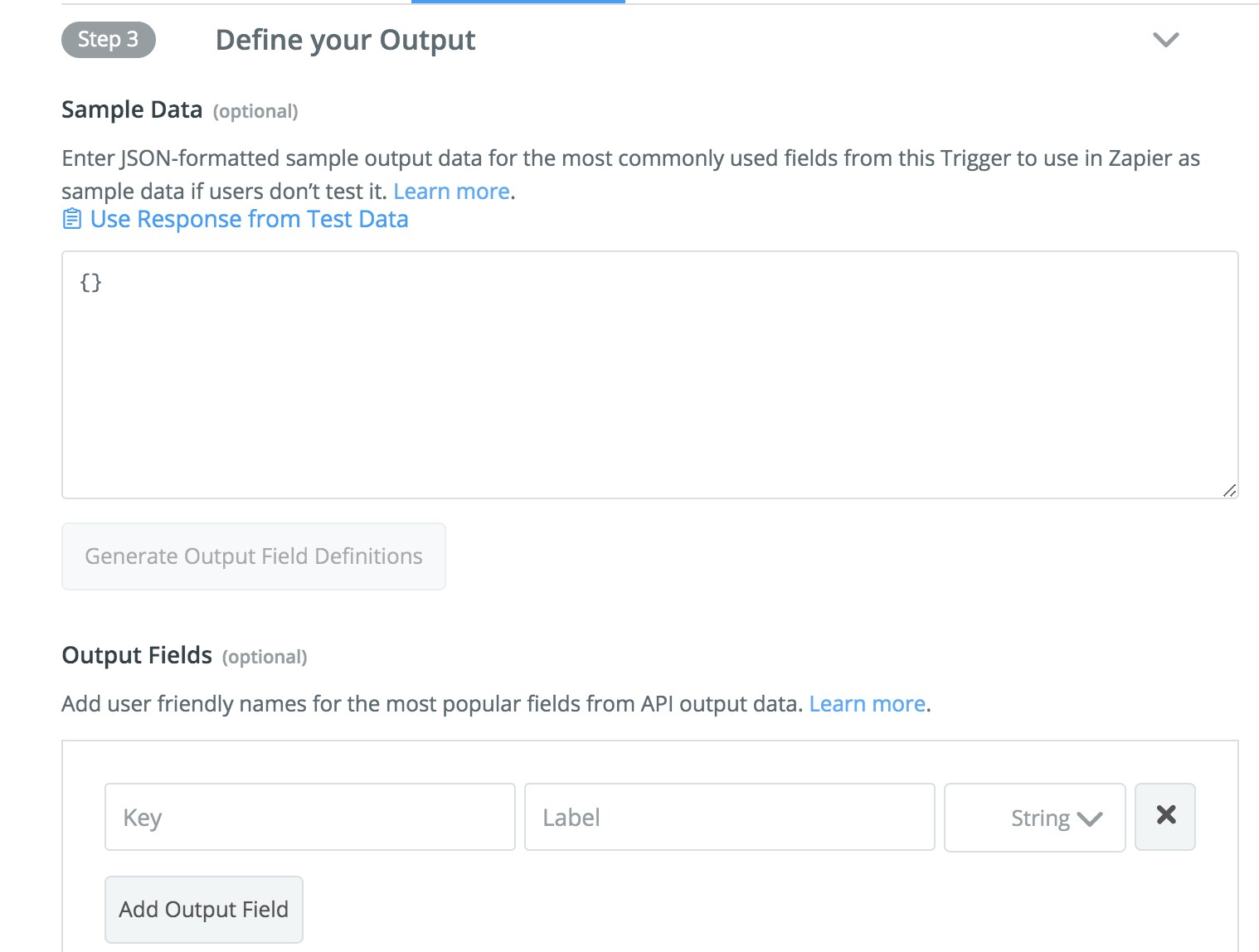
Task: Click into the Label input field
Action: [729, 818]
